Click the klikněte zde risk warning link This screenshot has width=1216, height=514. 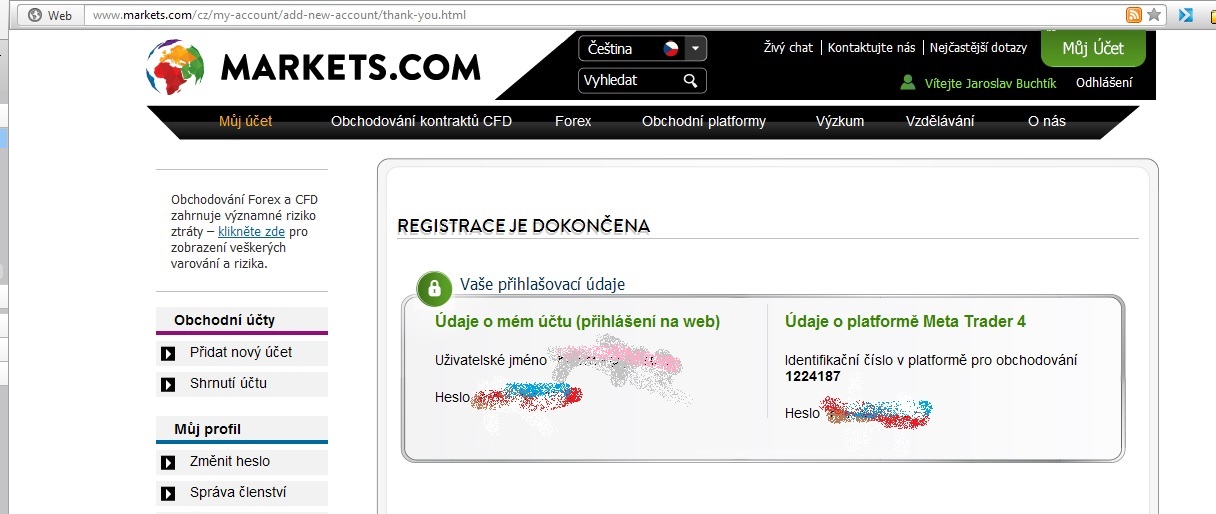coord(251,231)
